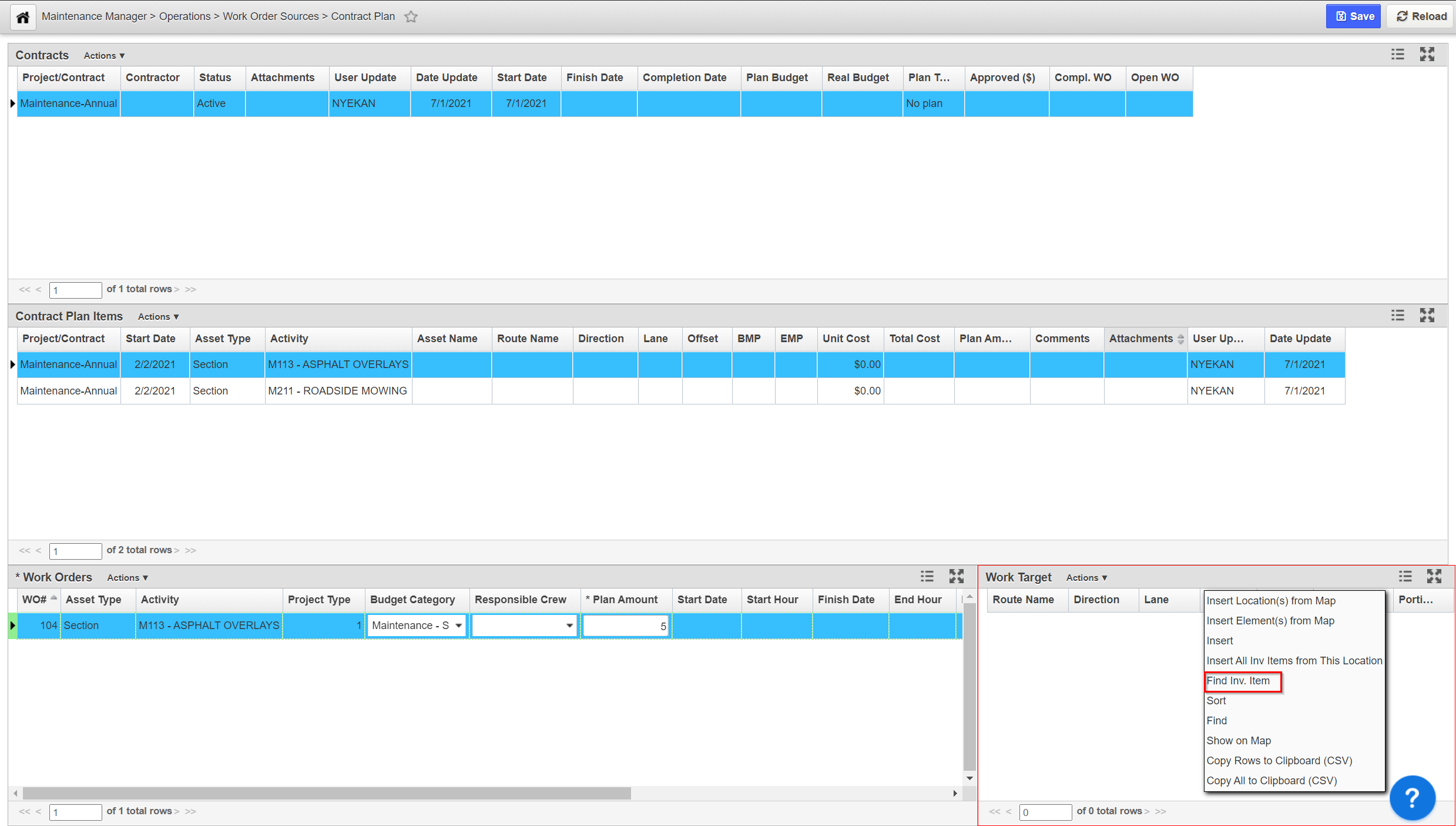
Task: Choose Find Inv. Item from actions menu
Action: pyautogui.click(x=1237, y=681)
